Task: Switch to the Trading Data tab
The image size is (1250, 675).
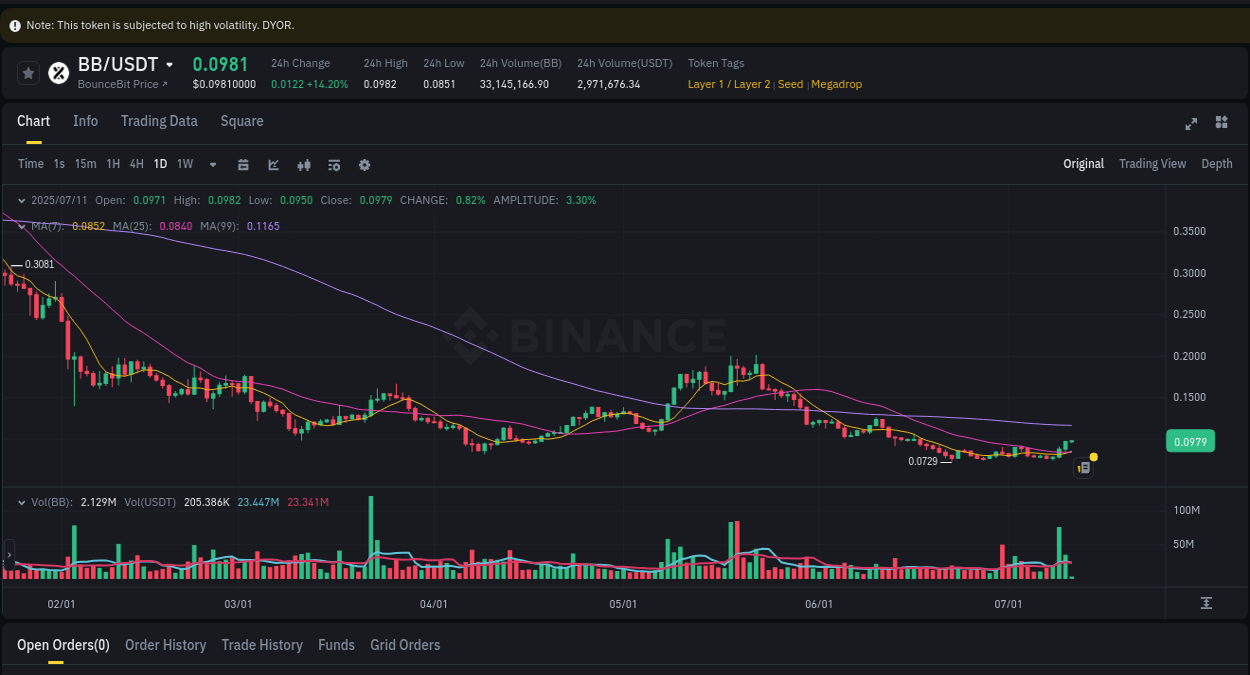Action: pos(159,121)
